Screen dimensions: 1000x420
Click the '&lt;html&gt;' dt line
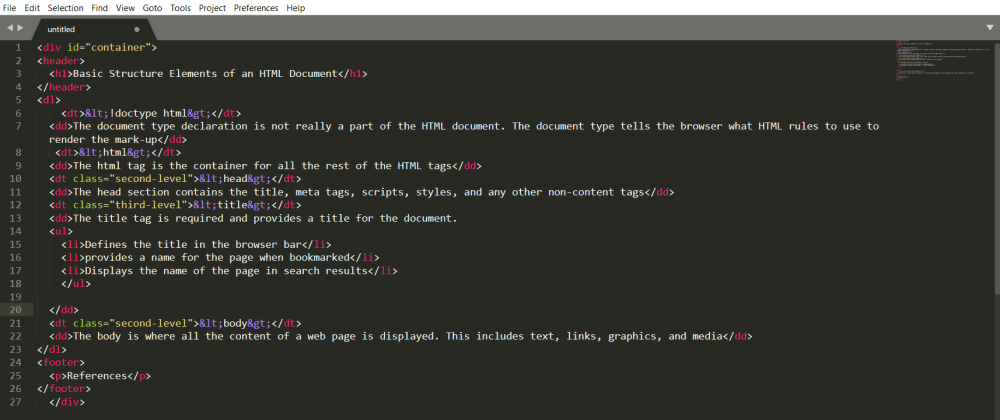(118, 152)
